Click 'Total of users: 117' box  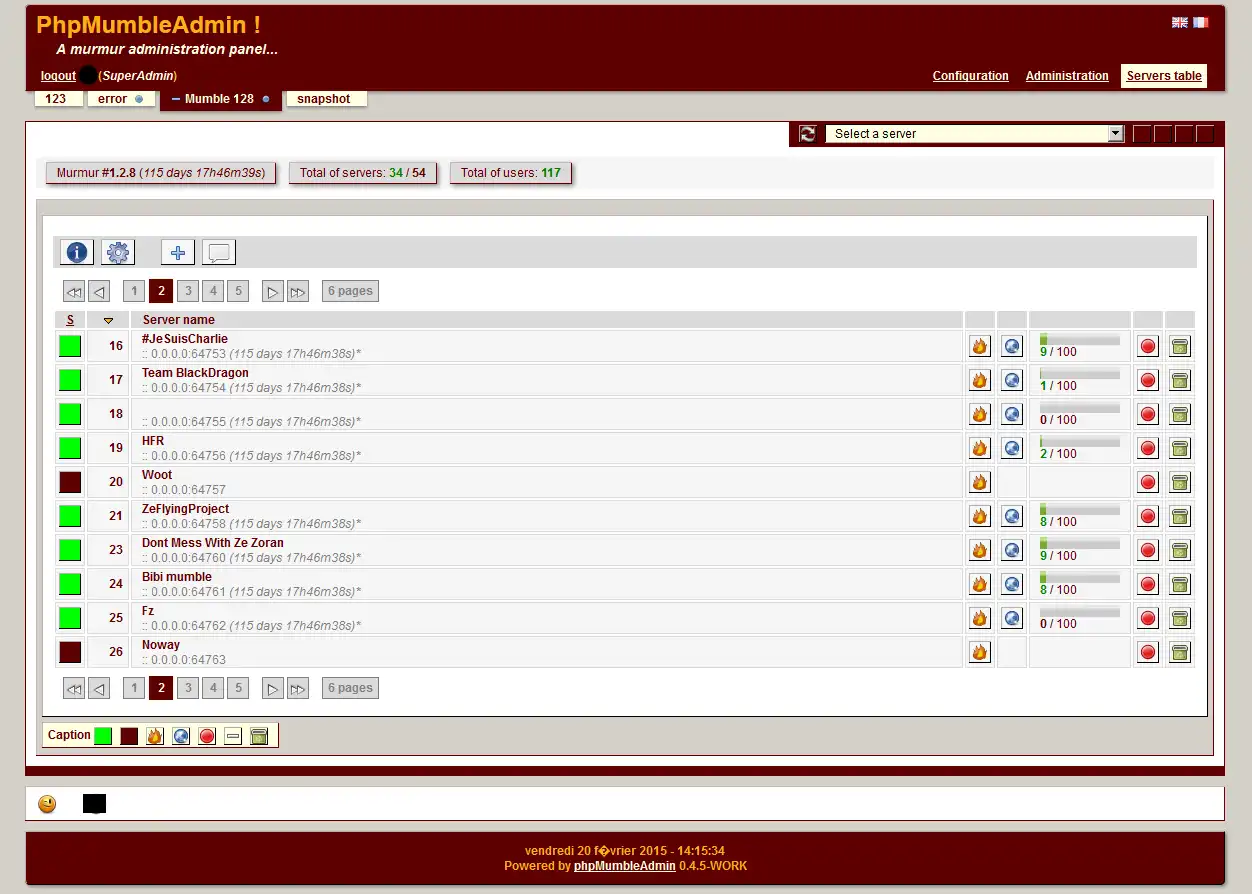[510, 173]
